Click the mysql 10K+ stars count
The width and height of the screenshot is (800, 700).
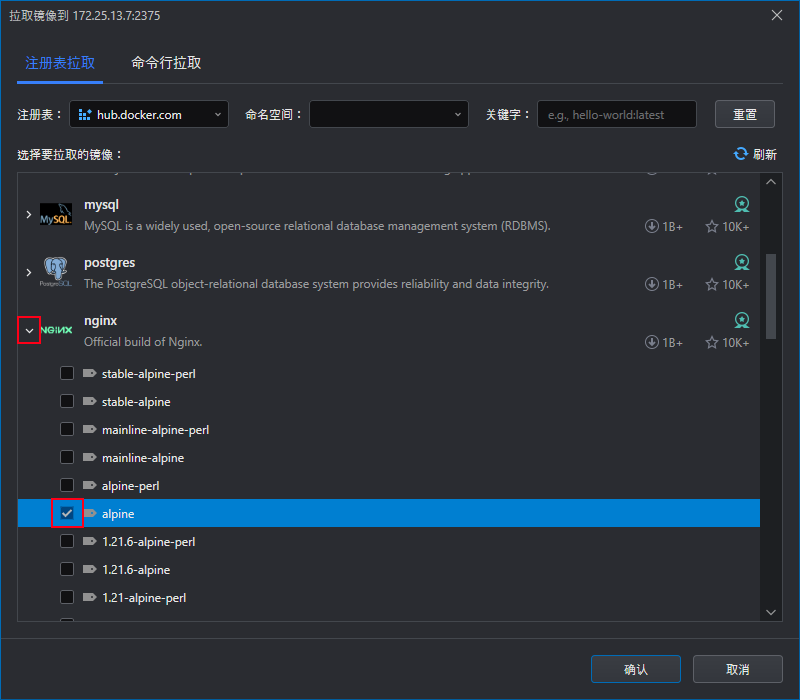click(736, 227)
